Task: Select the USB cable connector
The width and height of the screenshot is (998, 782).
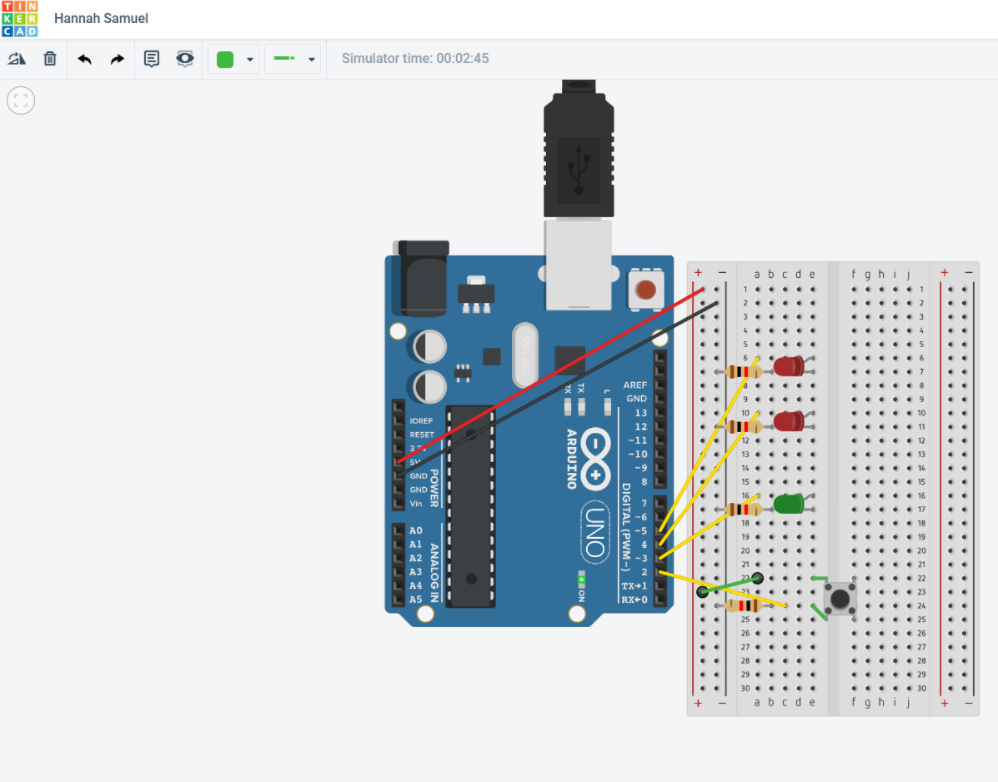Action: [x=579, y=153]
